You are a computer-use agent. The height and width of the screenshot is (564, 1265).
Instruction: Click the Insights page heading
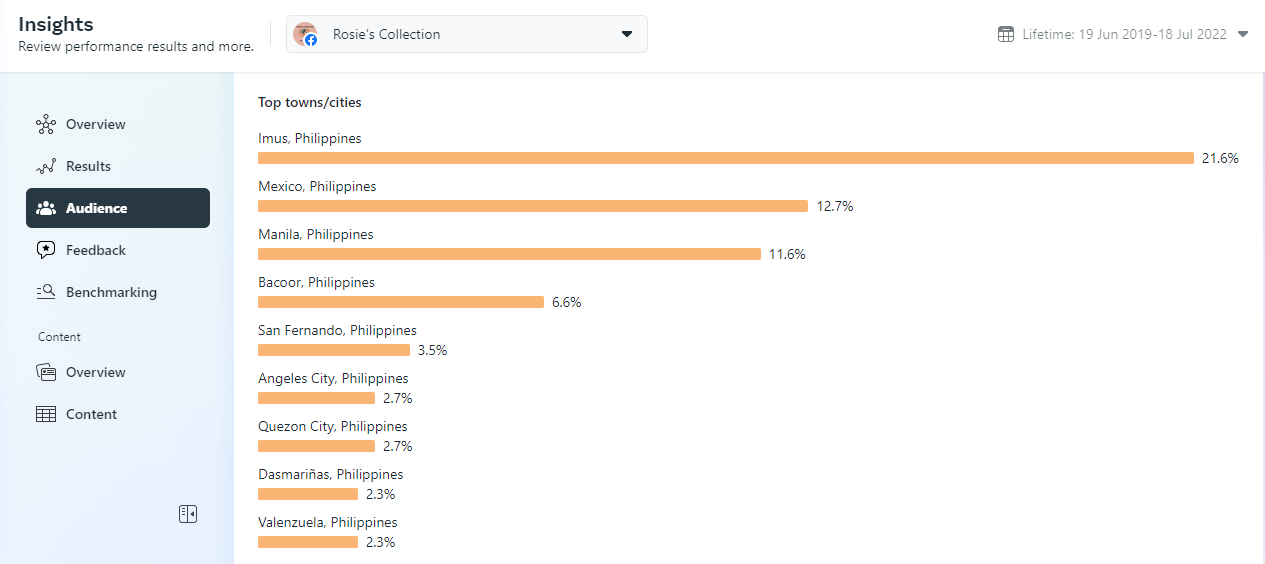click(56, 25)
